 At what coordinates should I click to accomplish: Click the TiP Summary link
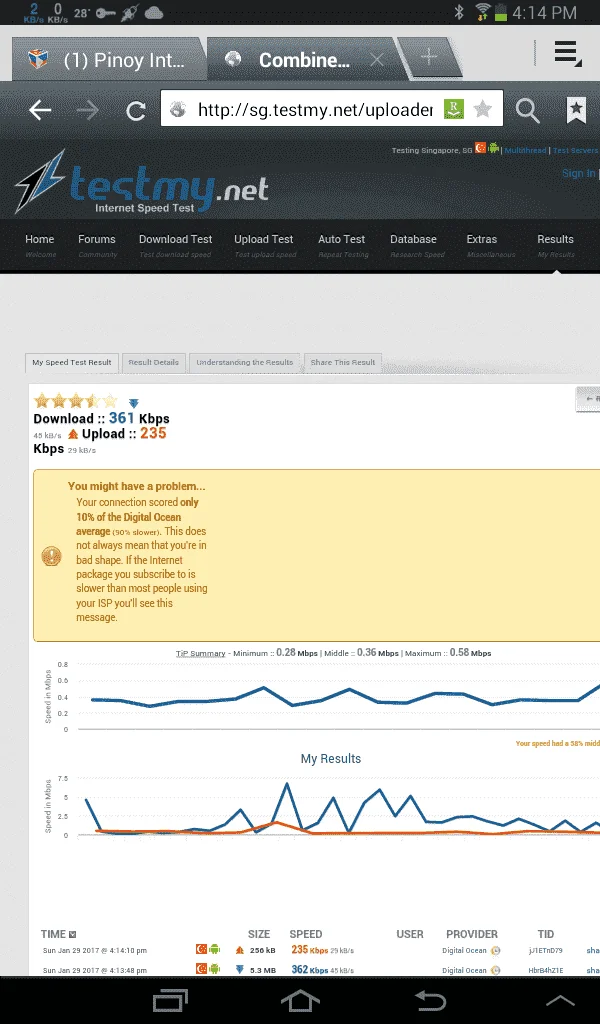coord(200,653)
